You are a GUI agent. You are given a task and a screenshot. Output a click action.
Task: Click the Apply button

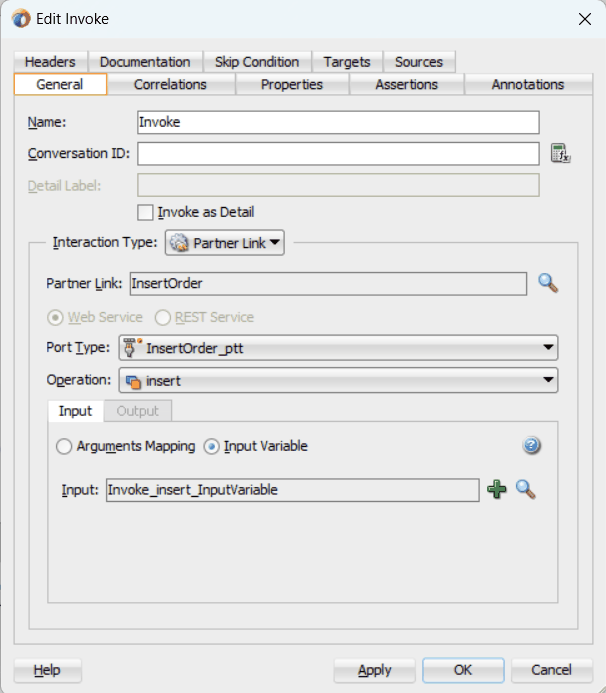pos(374,670)
